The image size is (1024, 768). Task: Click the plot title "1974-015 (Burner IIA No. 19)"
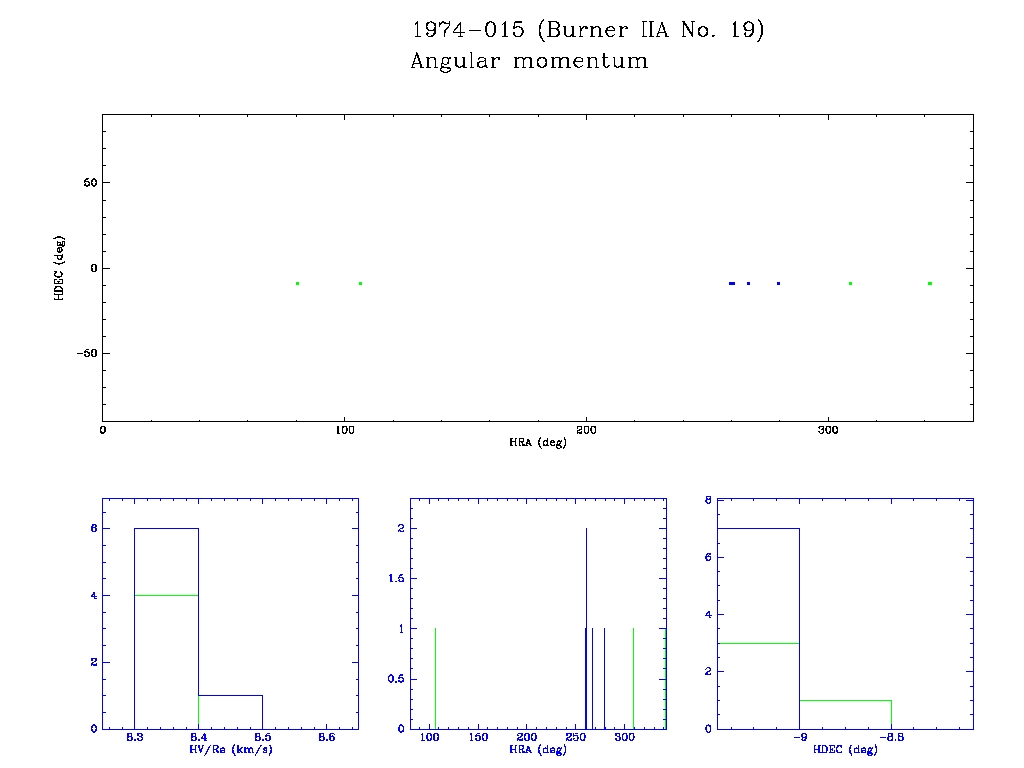[588, 30]
